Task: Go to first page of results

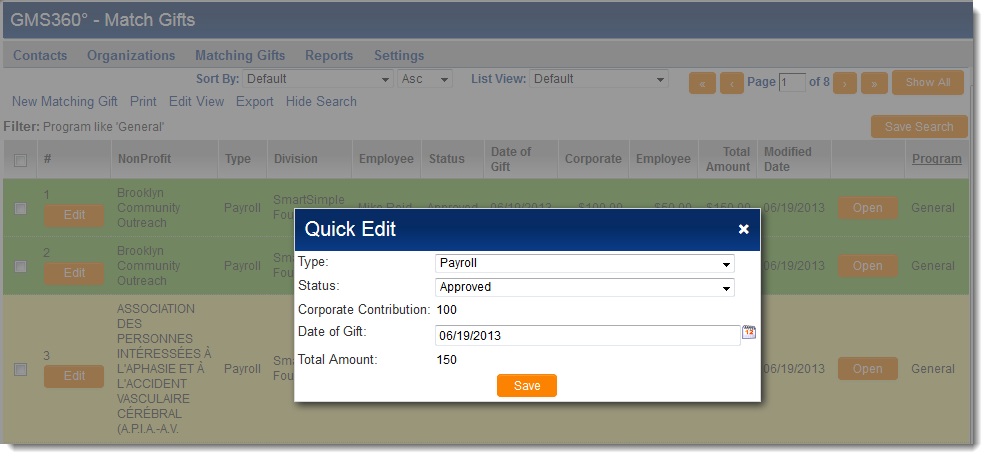Action: 702,83
